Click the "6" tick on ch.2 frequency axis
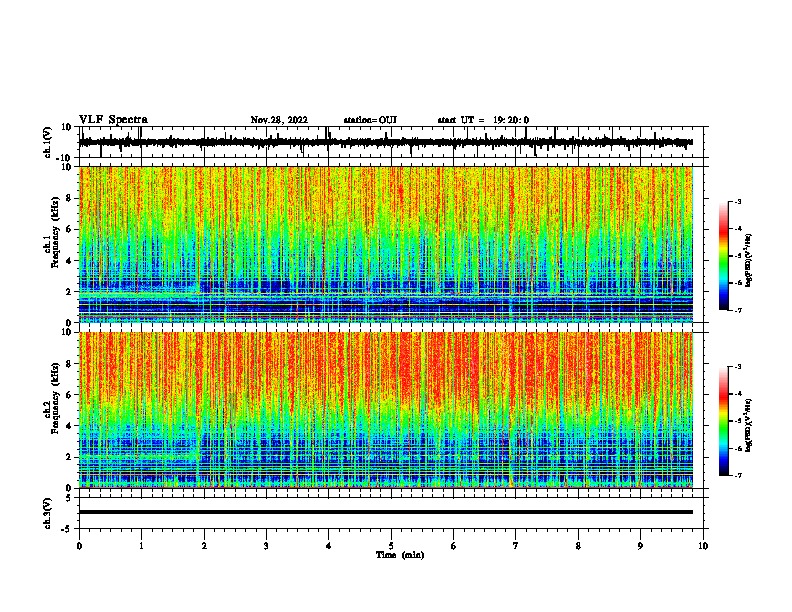This screenshot has width=792, height=612. 70,394
